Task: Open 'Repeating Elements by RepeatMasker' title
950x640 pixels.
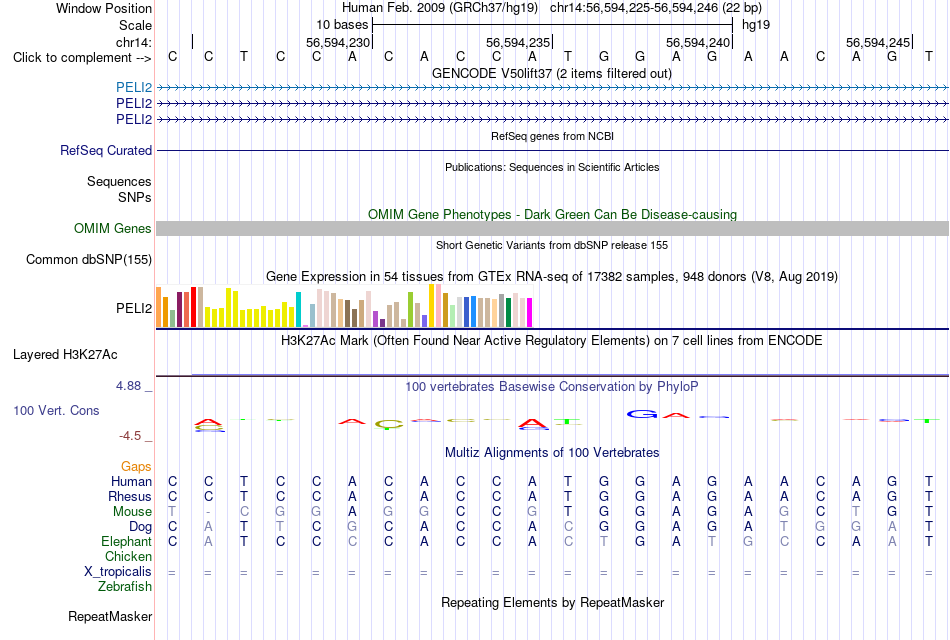Action: point(552,602)
